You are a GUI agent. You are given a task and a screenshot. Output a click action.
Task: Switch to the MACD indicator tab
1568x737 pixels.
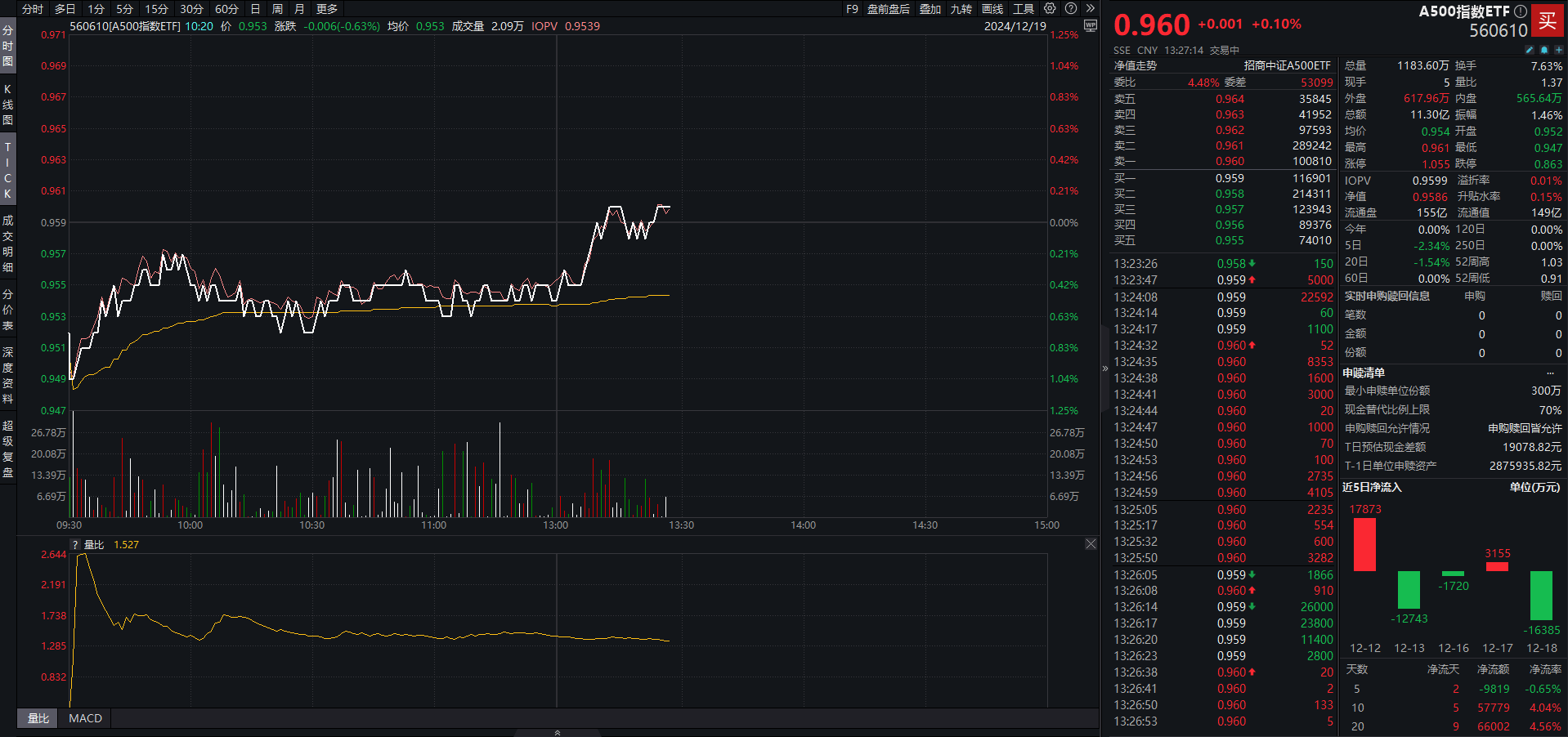[85, 718]
